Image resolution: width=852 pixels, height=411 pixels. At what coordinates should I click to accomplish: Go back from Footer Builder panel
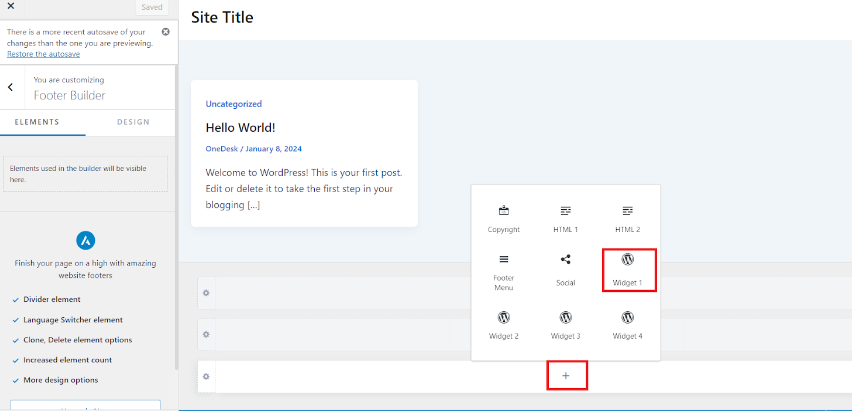click(10, 87)
